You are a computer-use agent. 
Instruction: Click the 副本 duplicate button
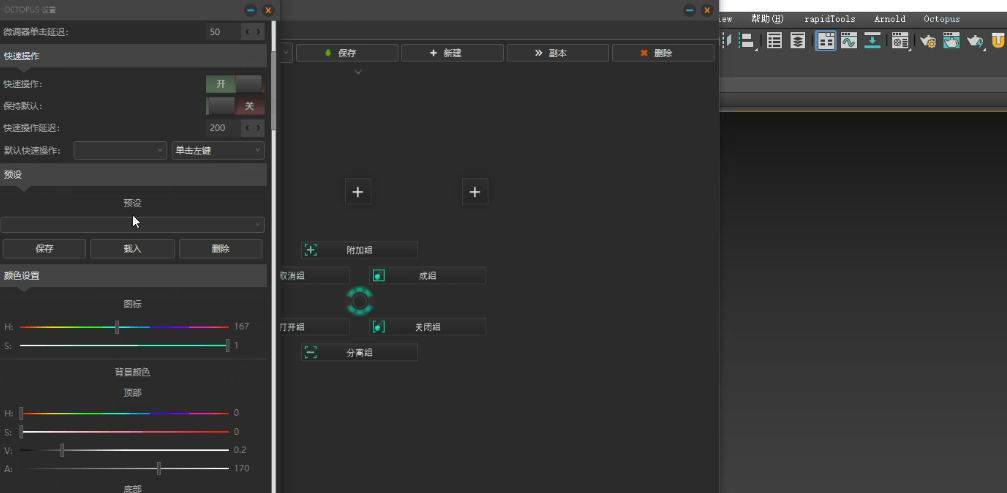pos(558,53)
